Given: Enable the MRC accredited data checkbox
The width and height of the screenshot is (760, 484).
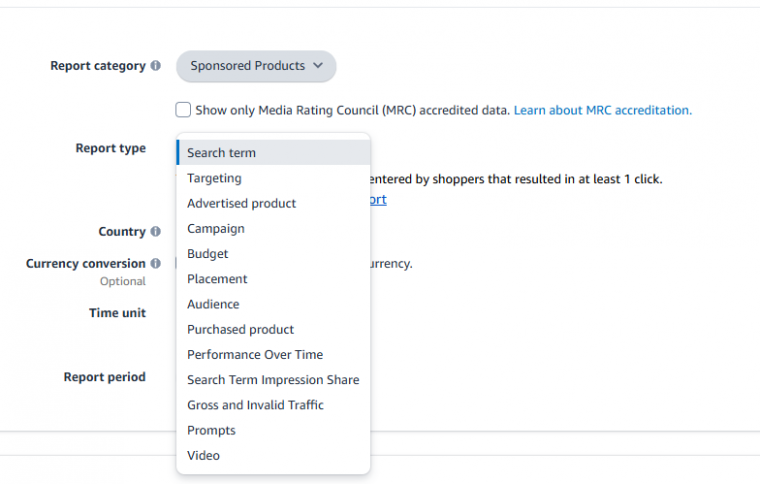Looking at the screenshot, I should click(183, 110).
